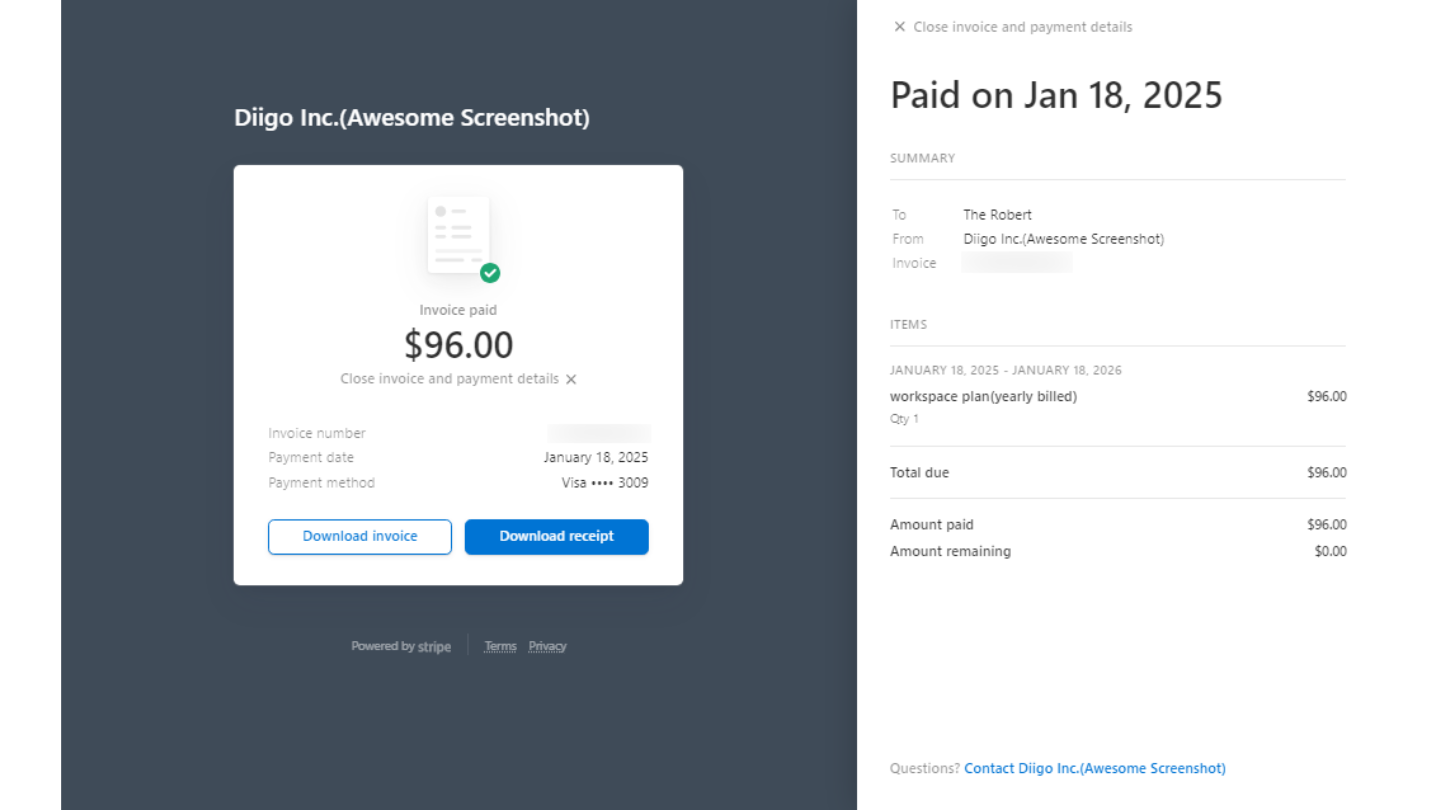Click the X icon beside the top-right close text
Image resolution: width=1440 pixels, height=810 pixels.
899,27
